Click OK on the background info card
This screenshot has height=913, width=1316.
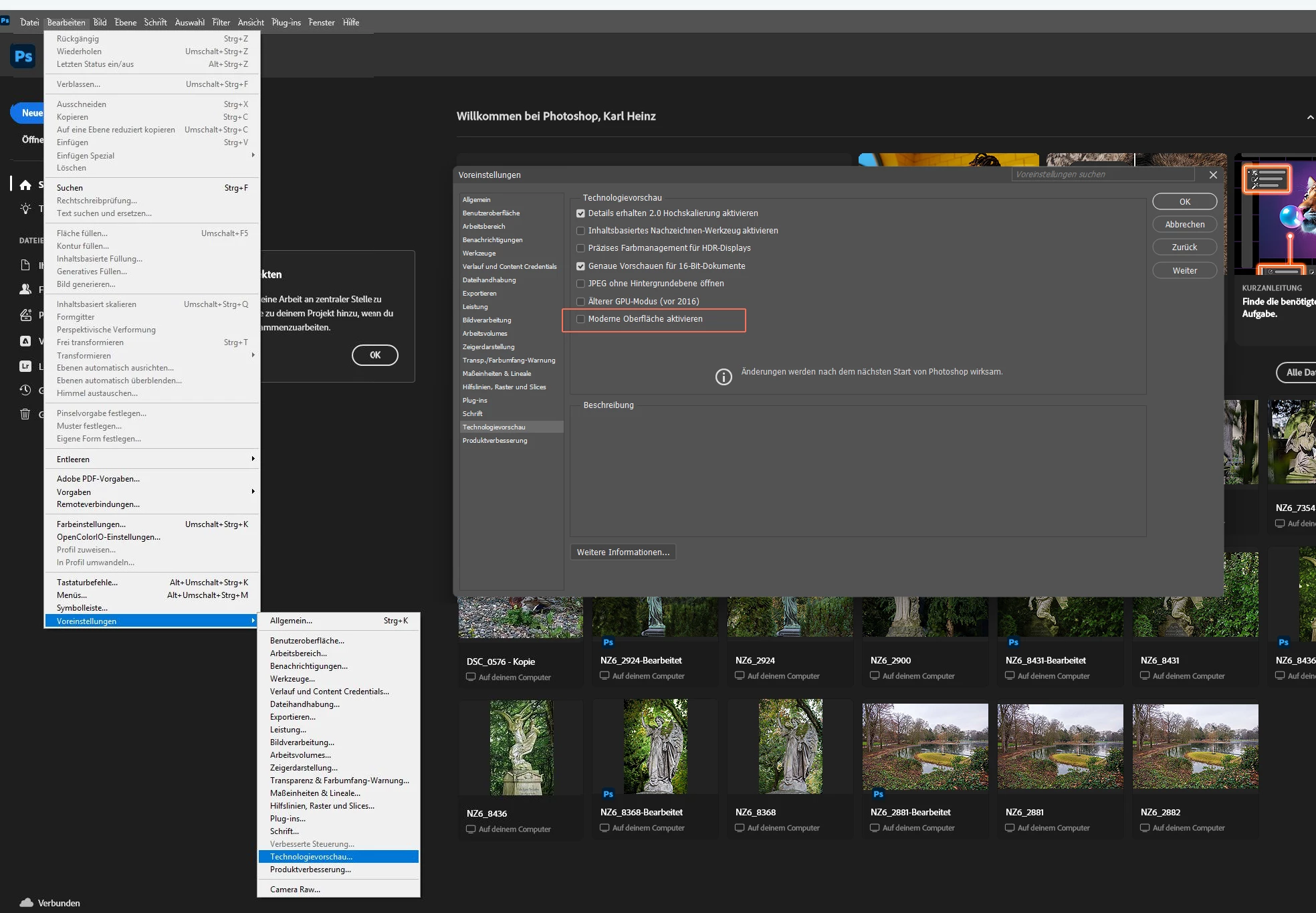tap(375, 355)
